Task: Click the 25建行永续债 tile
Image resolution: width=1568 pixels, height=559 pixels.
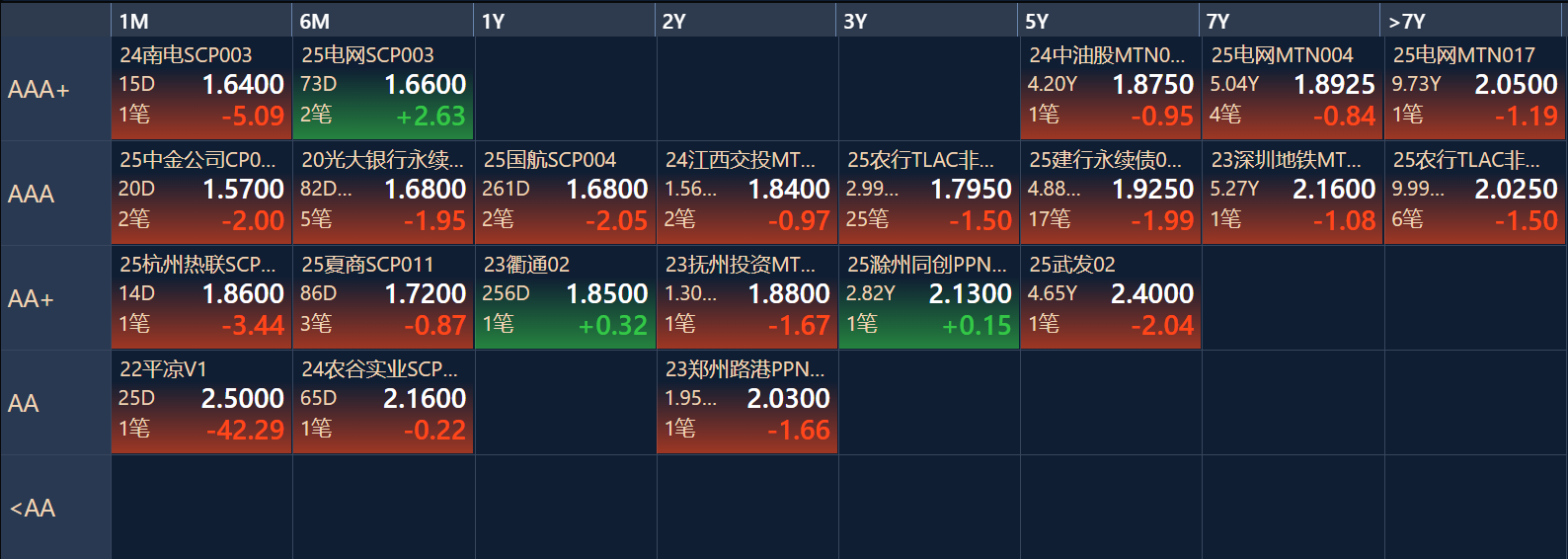Action: (x=1110, y=194)
